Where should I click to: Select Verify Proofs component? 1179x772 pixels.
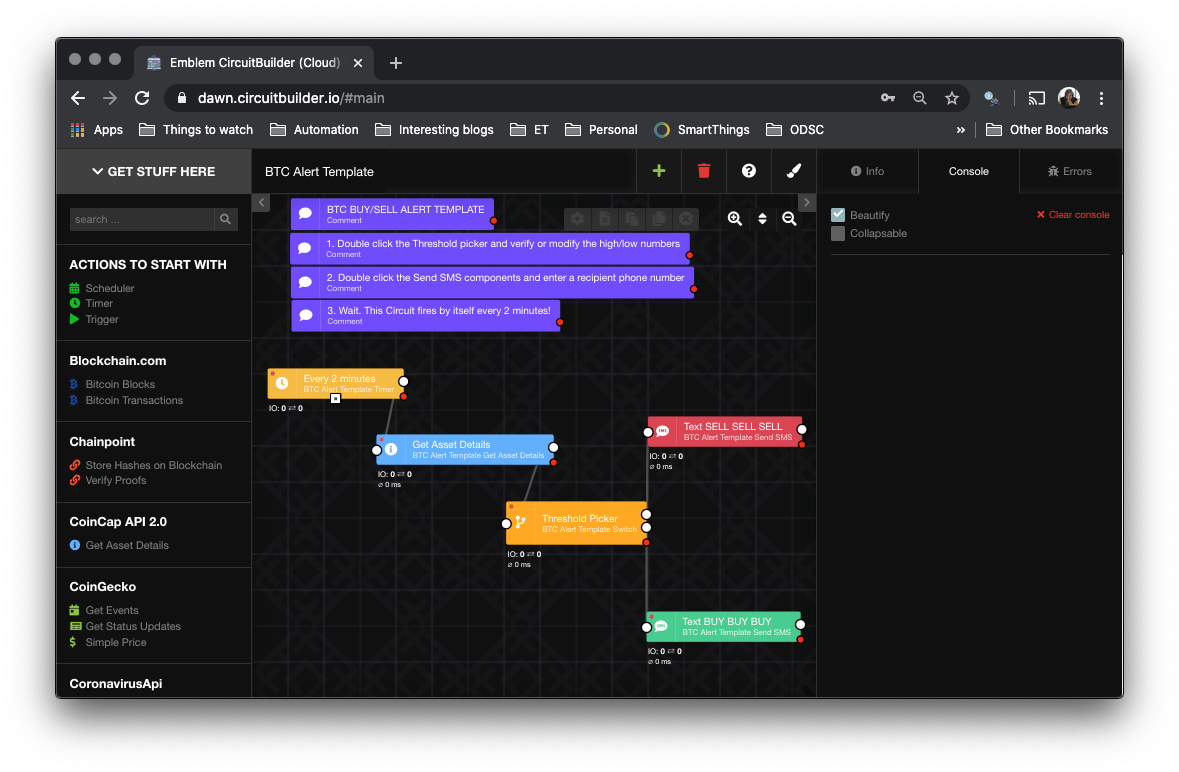(108, 480)
